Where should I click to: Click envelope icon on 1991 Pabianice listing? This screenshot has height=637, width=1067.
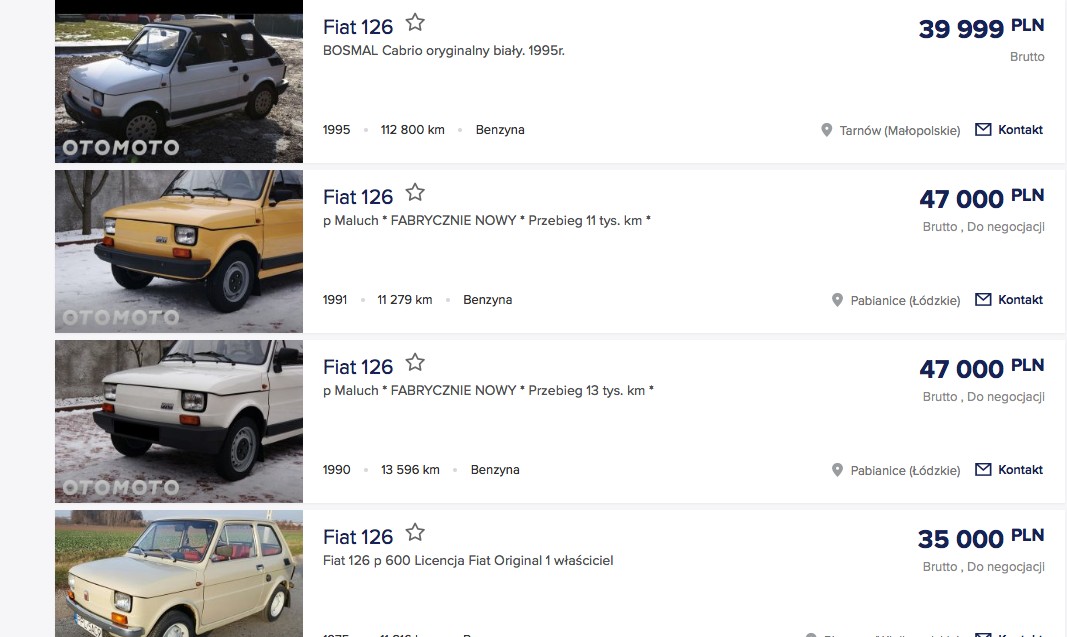[983, 300]
